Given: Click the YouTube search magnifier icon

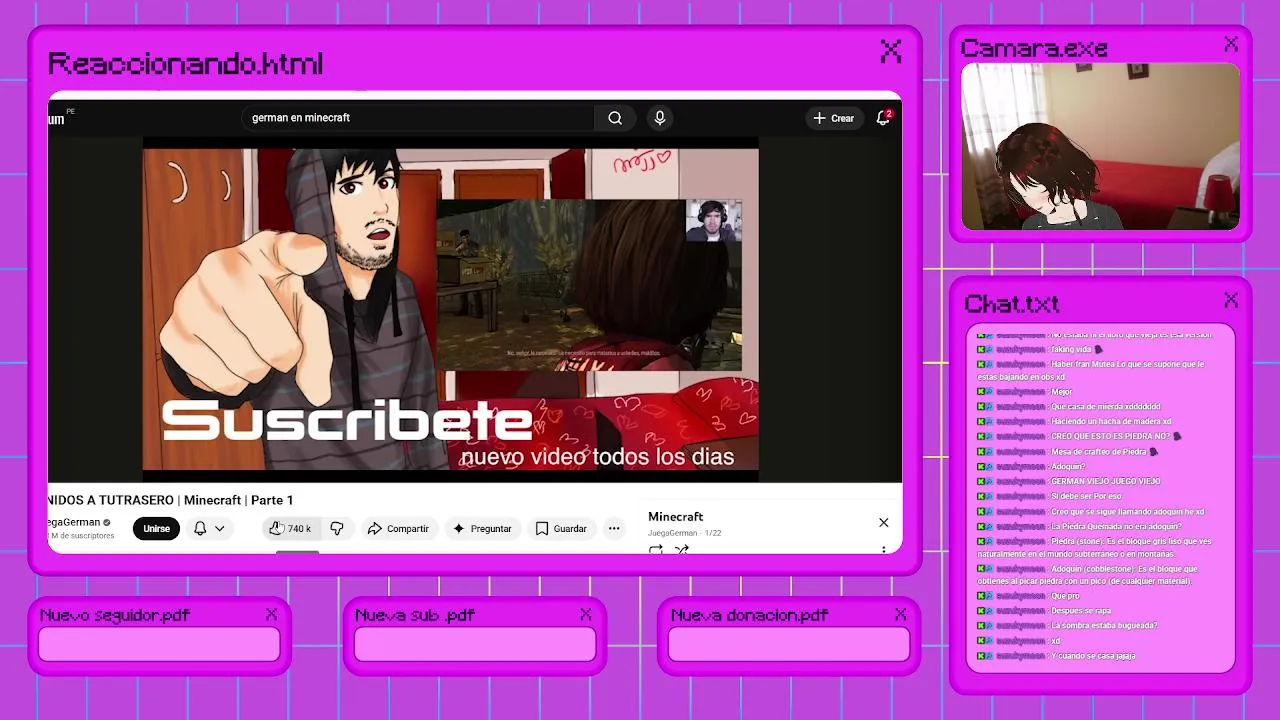Looking at the screenshot, I should pos(615,118).
